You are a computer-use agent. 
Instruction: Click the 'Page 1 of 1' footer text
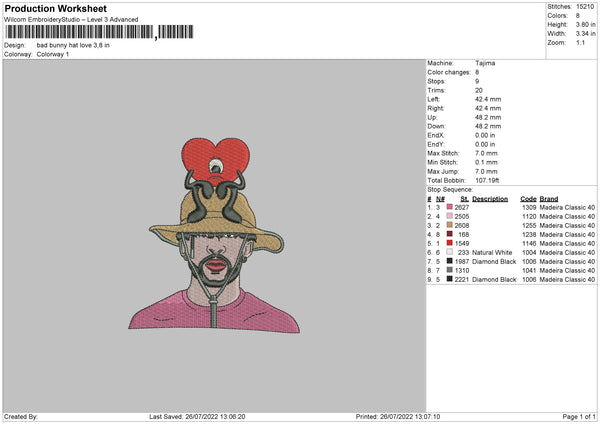(x=579, y=417)
